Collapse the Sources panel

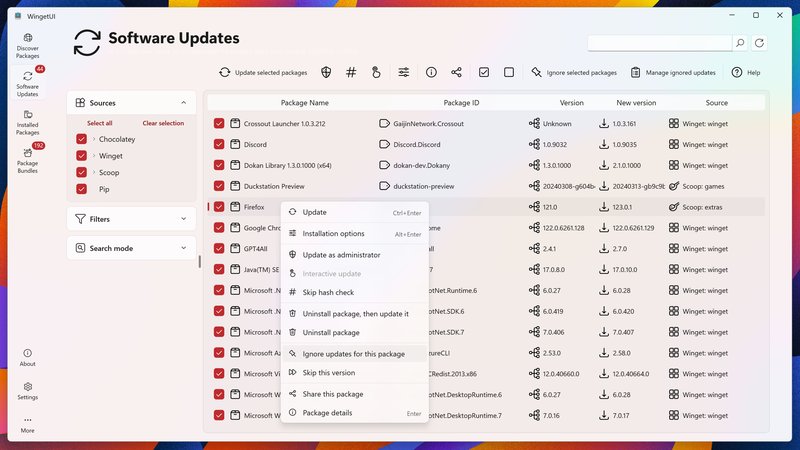(183, 103)
